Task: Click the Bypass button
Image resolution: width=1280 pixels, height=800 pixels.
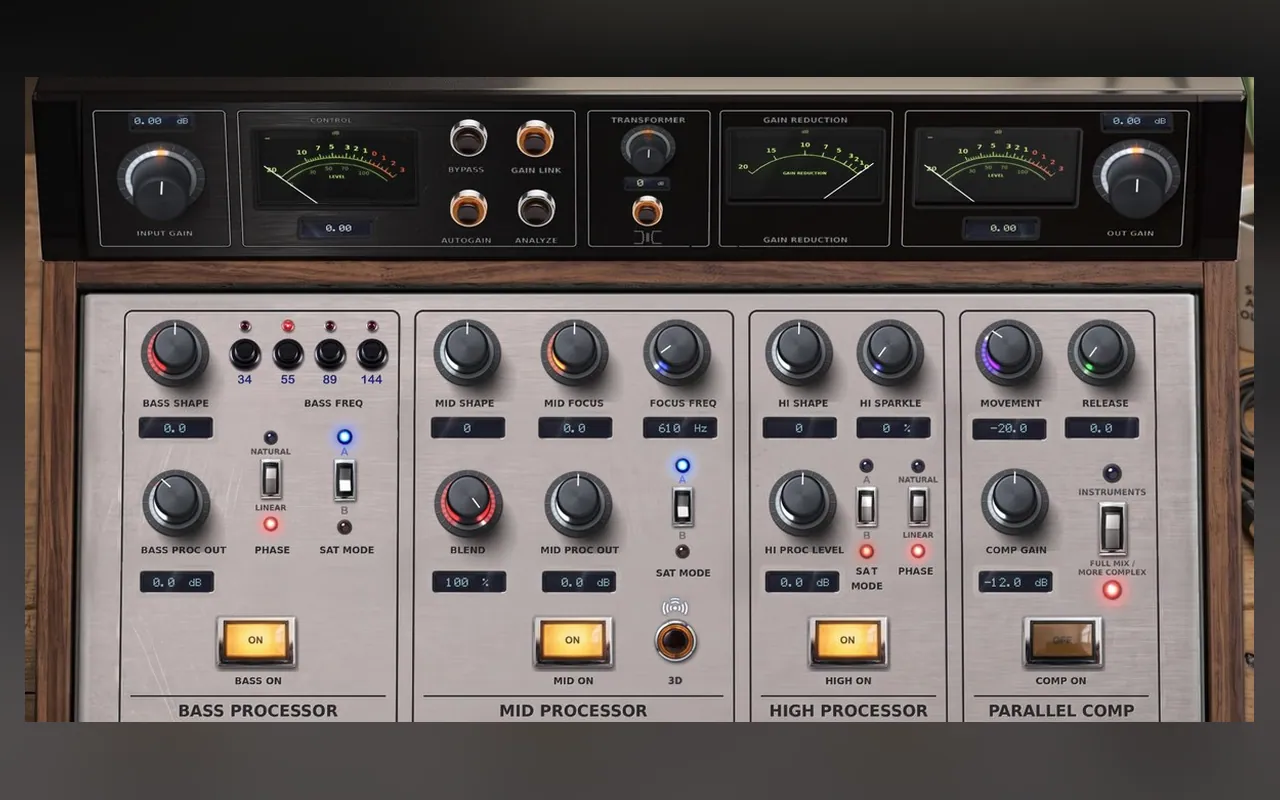Action: (466, 139)
